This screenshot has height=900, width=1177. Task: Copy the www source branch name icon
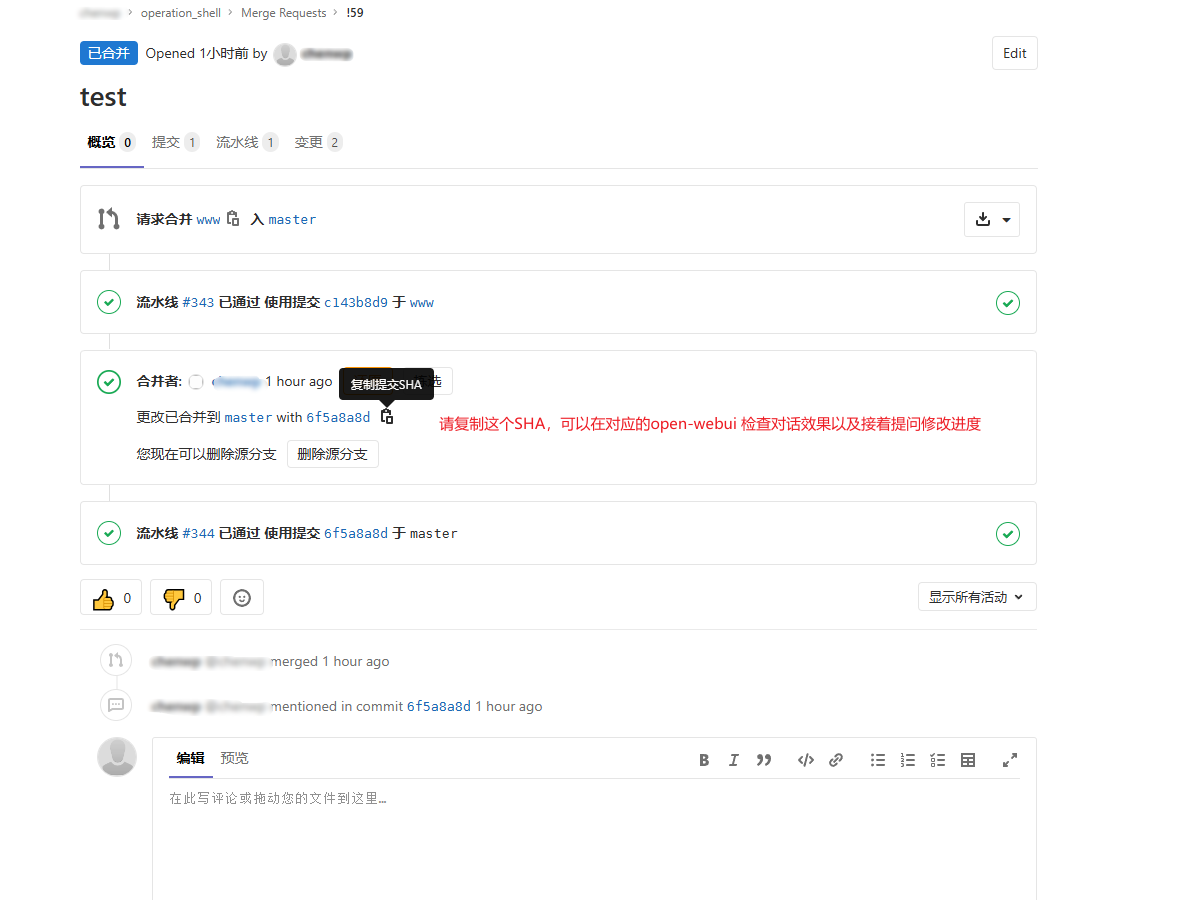233,218
